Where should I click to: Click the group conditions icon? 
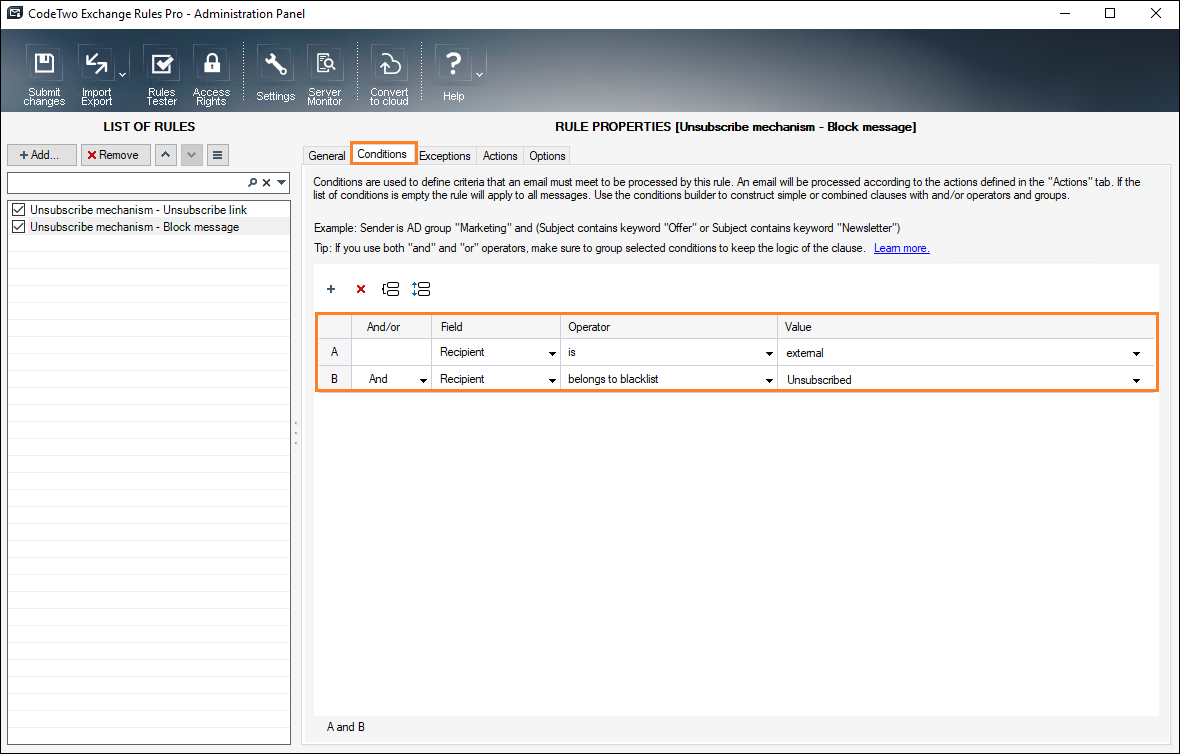(391, 289)
